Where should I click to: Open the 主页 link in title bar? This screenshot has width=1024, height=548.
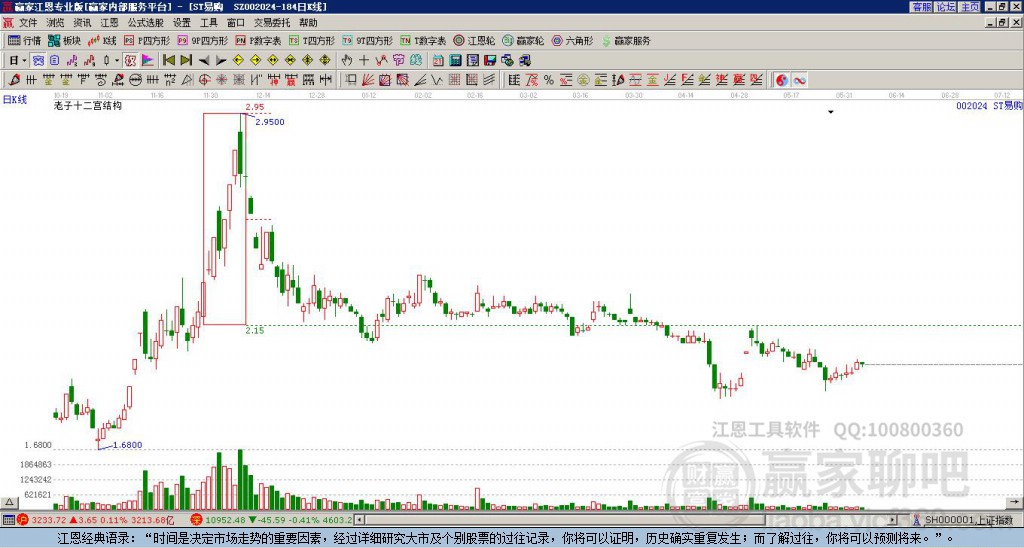969,7
